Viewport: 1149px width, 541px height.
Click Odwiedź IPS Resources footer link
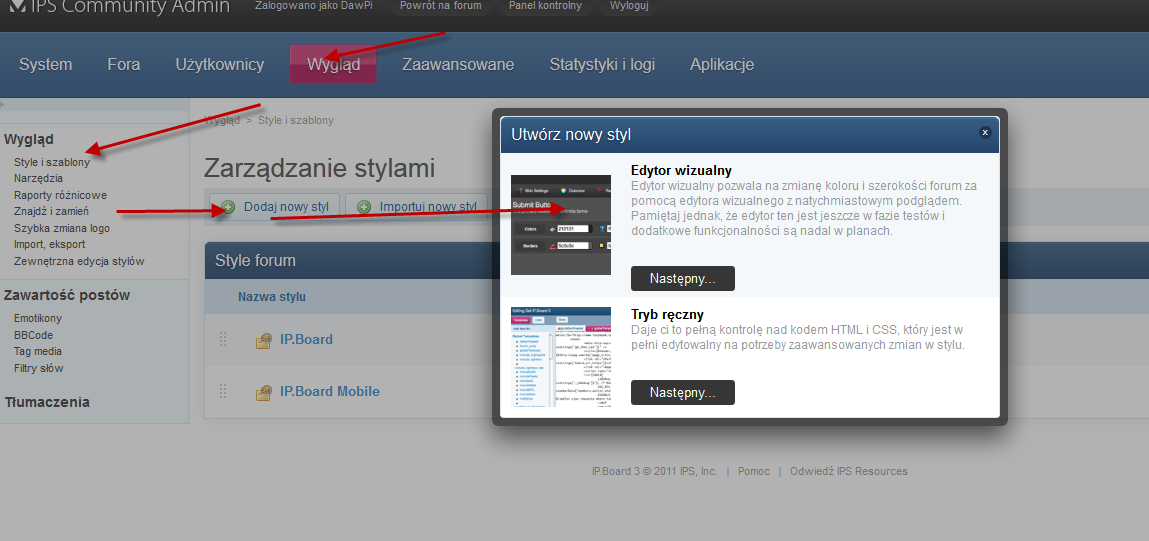click(x=849, y=471)
